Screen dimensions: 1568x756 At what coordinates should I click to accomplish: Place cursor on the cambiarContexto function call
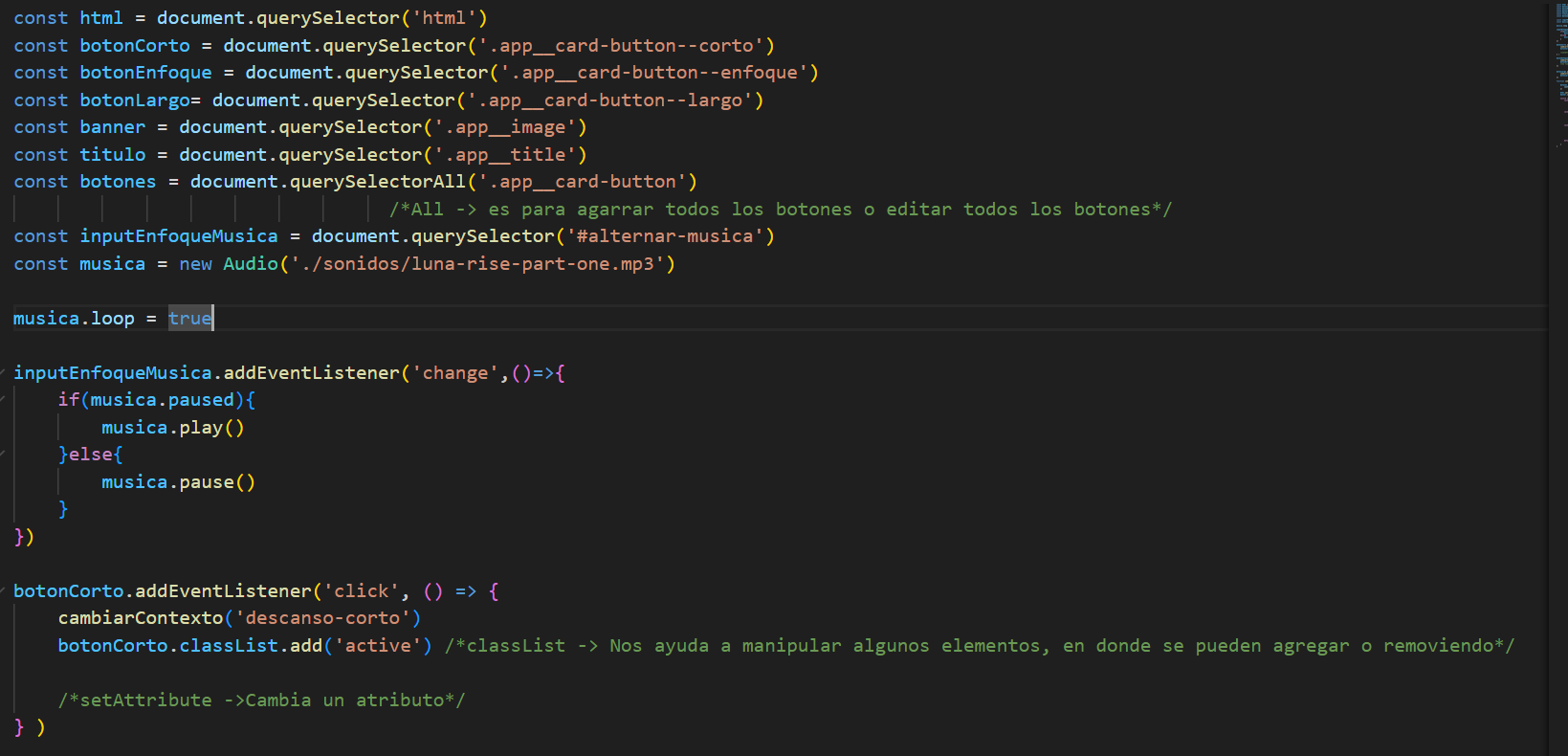pyautogui.click(x=141, y=618)
